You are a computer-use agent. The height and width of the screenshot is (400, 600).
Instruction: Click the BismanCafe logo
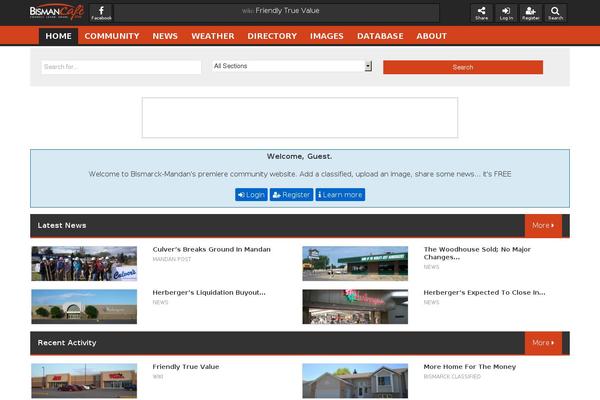57,12
